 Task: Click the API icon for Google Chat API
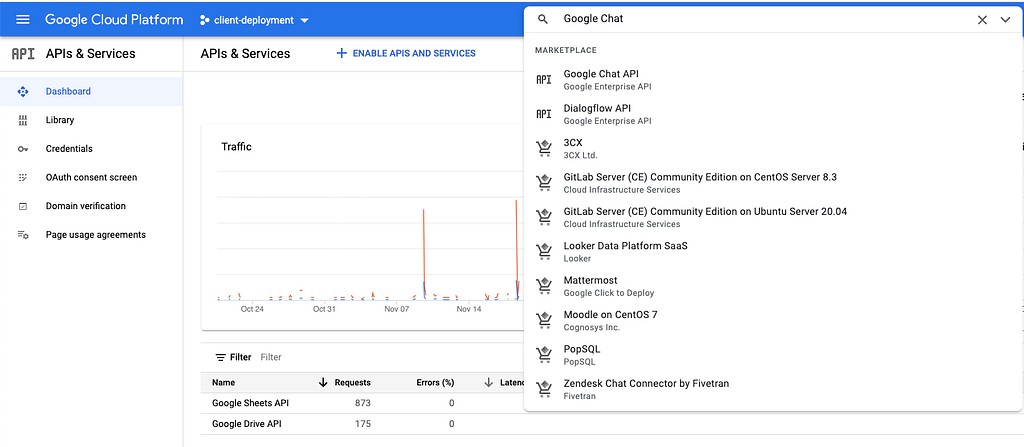(x=543, y=80)
